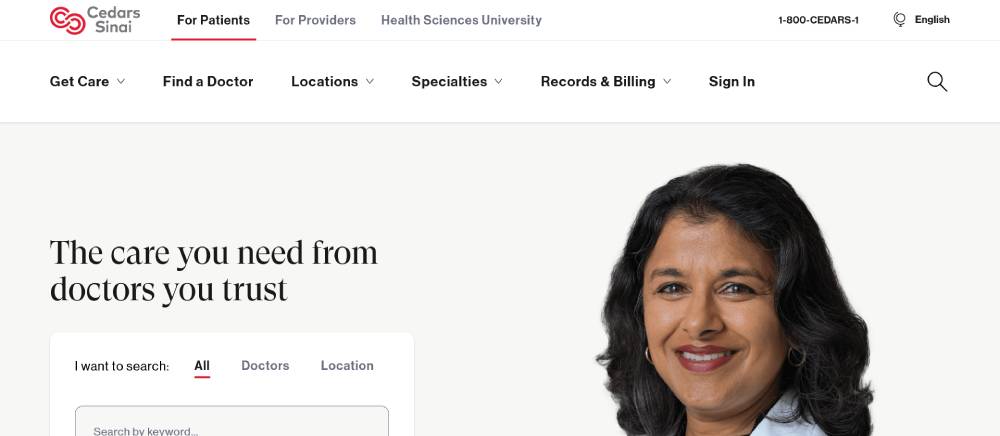This screenshot has width=1000, height=436.
Task: Click the Sign In link
Action: click(732, 82)
